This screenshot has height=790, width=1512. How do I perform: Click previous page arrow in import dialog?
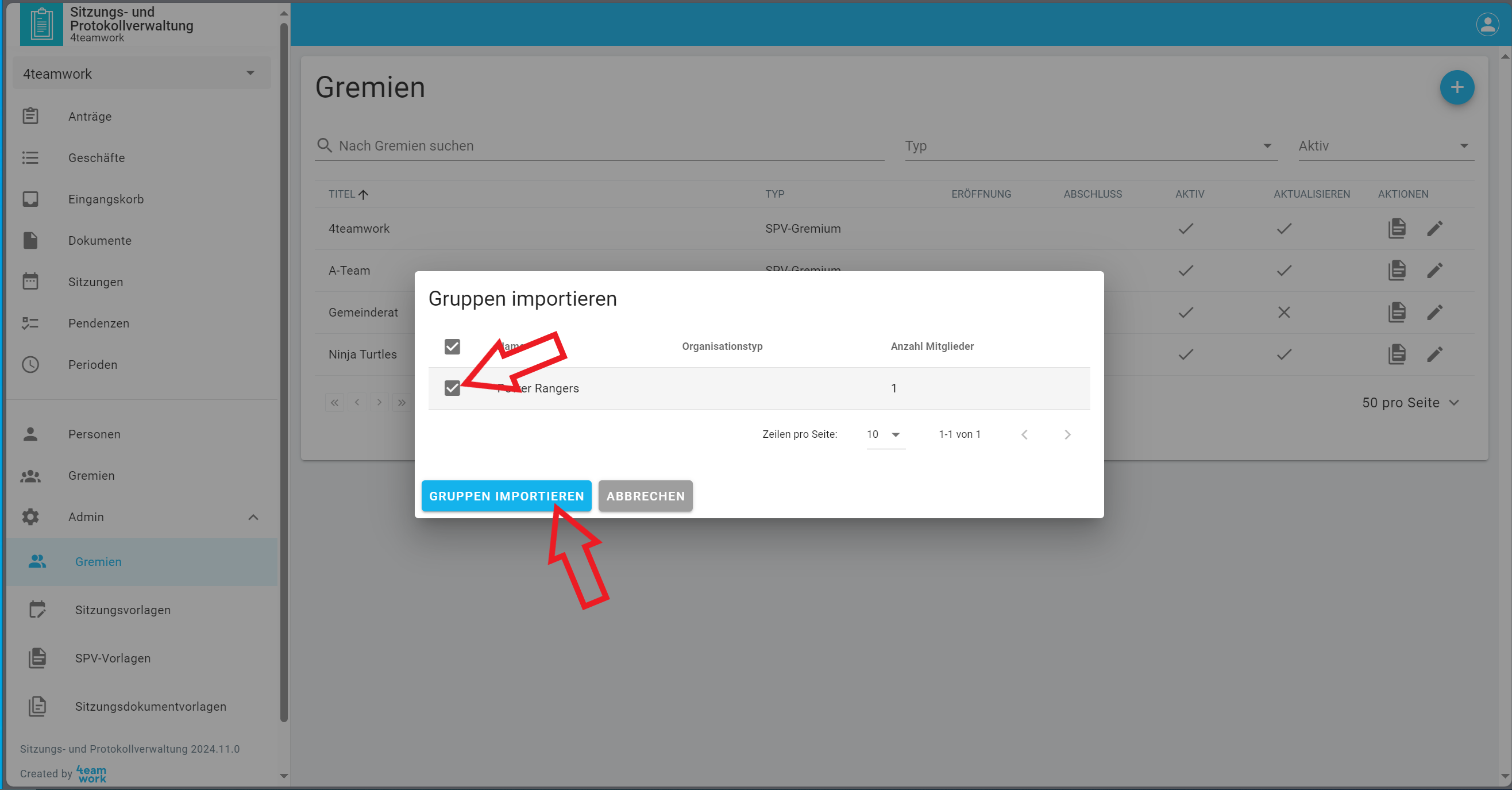[x=1024, y=434]
